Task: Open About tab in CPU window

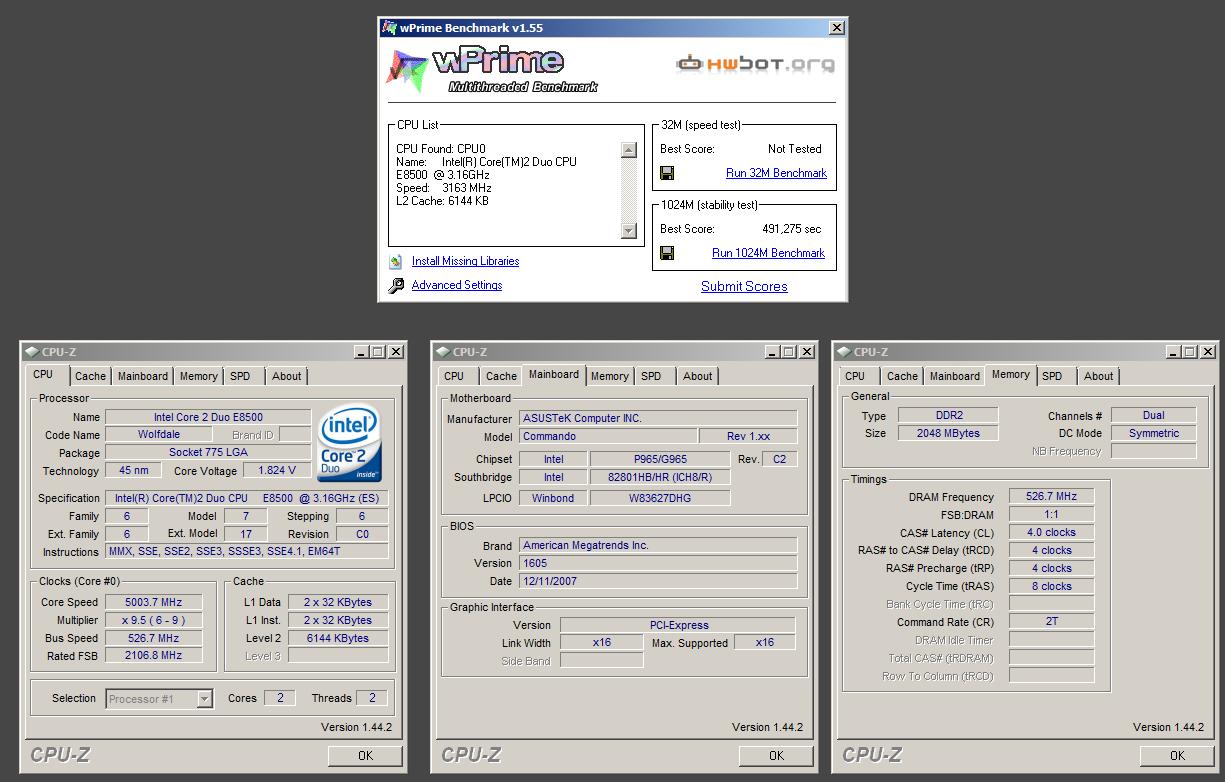Action: 286,376
